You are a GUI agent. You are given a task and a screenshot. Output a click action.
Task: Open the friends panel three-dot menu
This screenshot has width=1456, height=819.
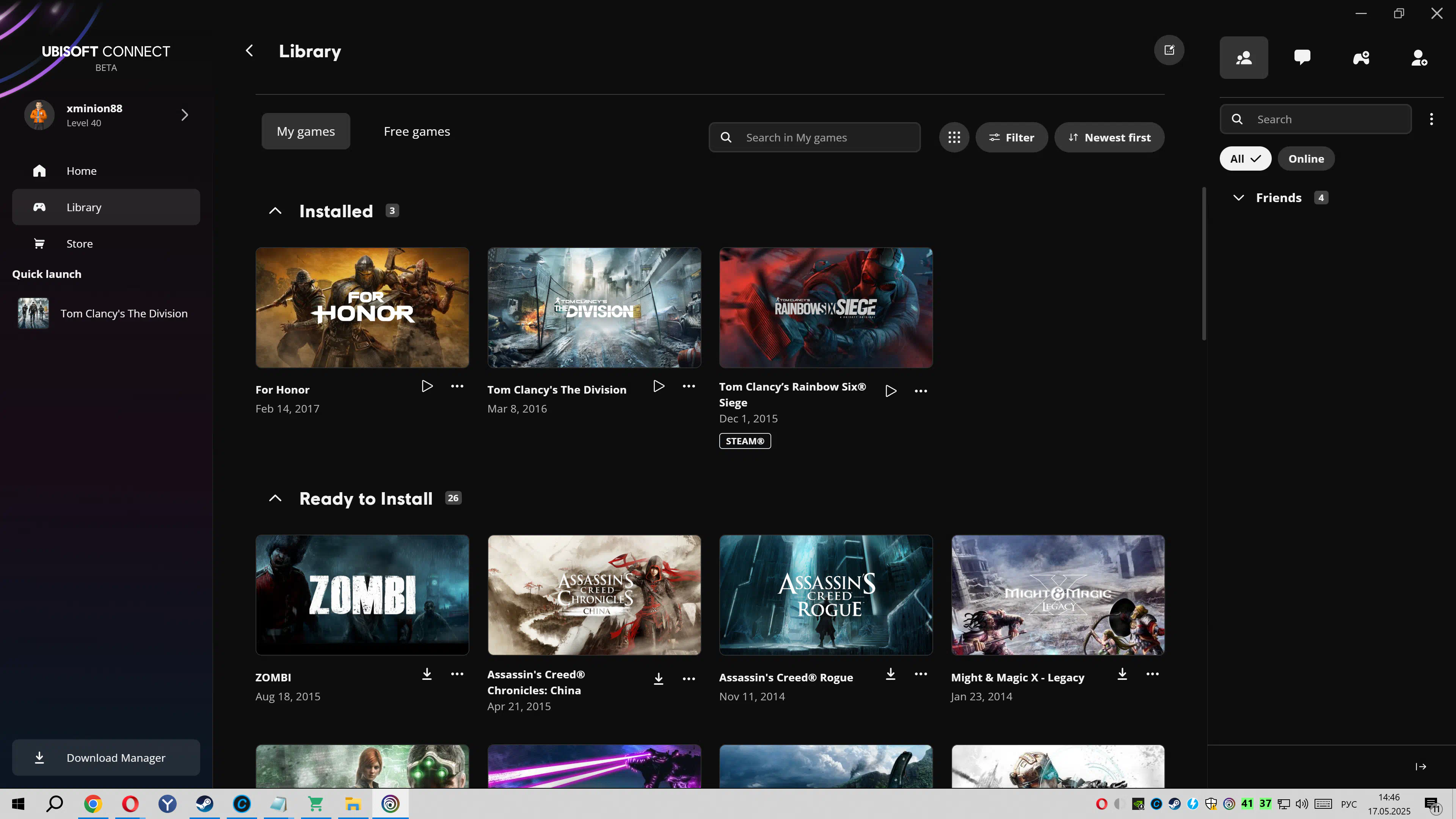click(1431, 119)
